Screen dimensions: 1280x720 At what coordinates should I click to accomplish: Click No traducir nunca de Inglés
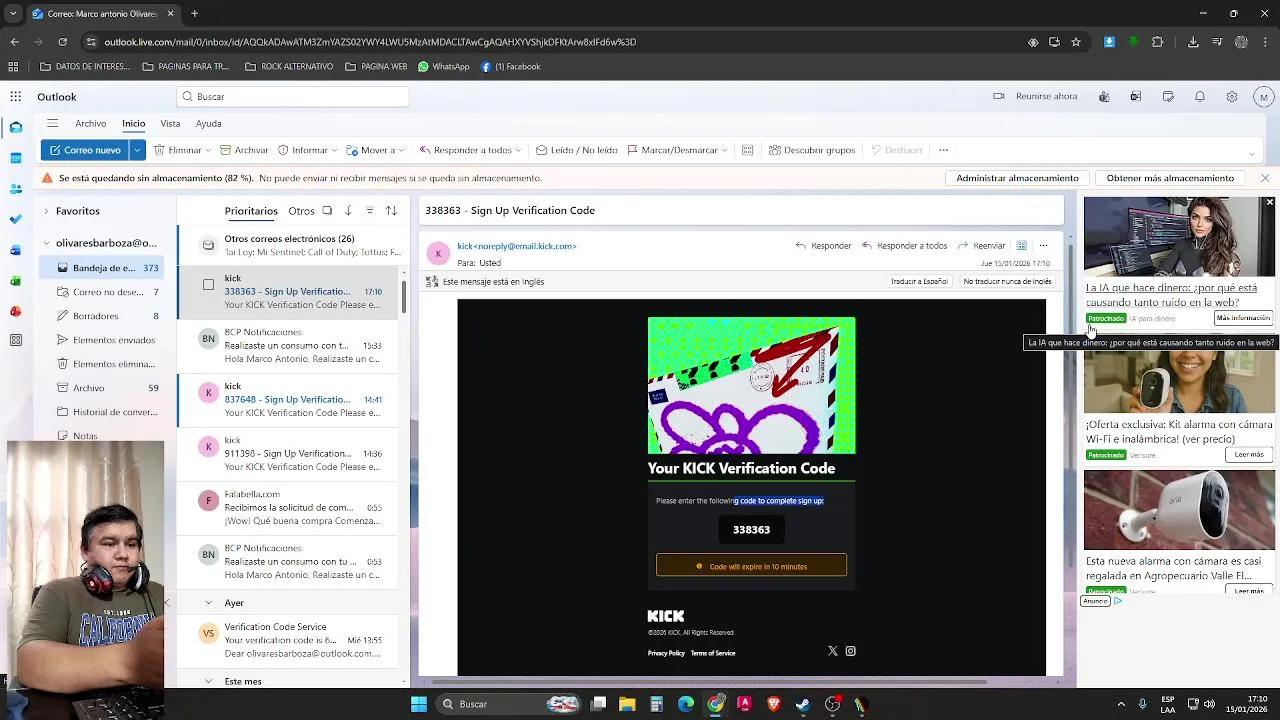pos(1007,282)
